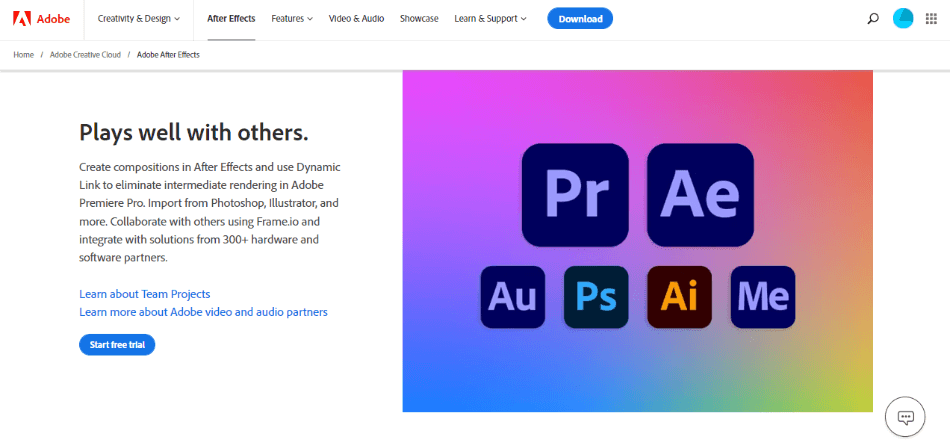Open the chat support bubble icon

coord(905,417)
